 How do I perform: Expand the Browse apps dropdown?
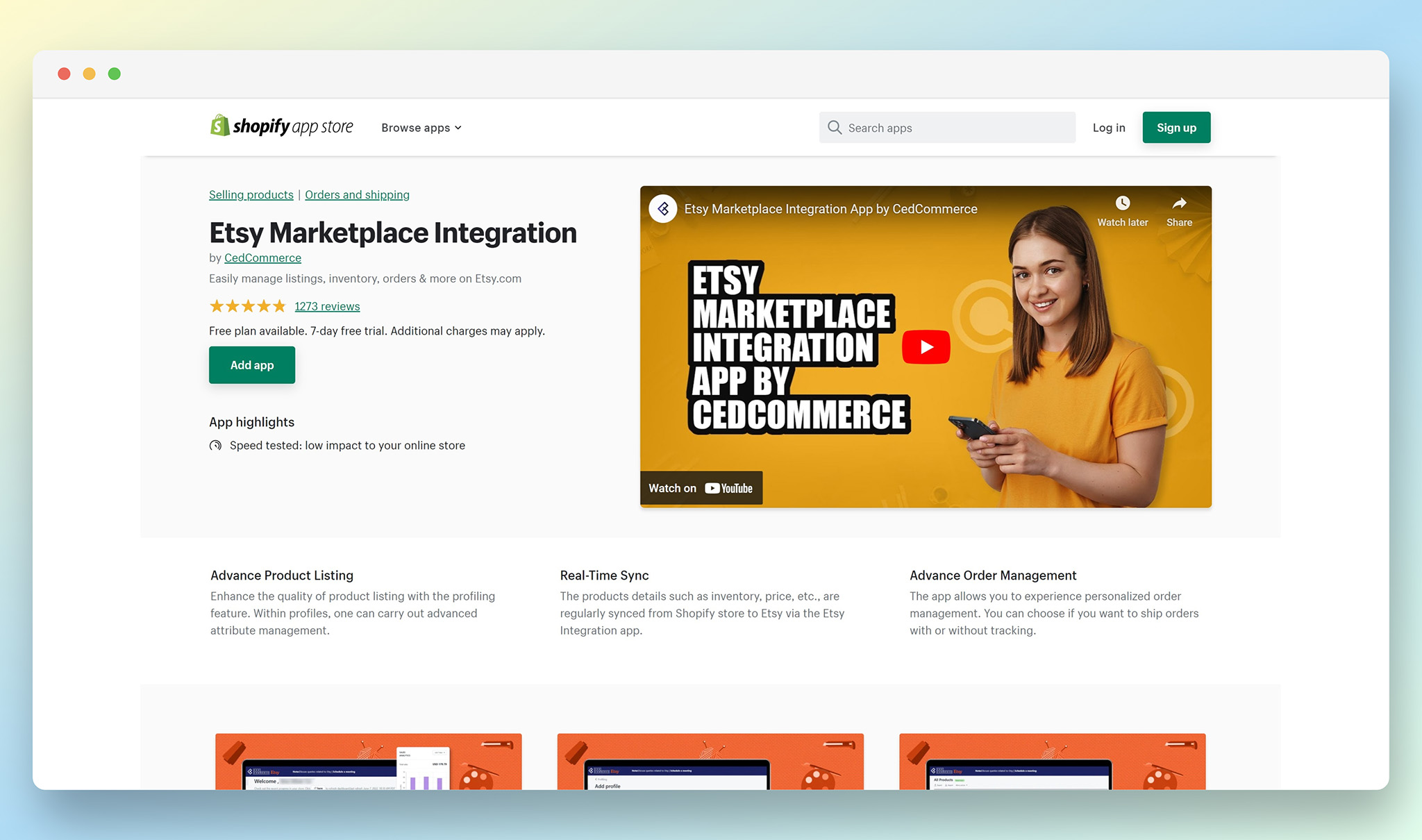[x=421, y=128]
